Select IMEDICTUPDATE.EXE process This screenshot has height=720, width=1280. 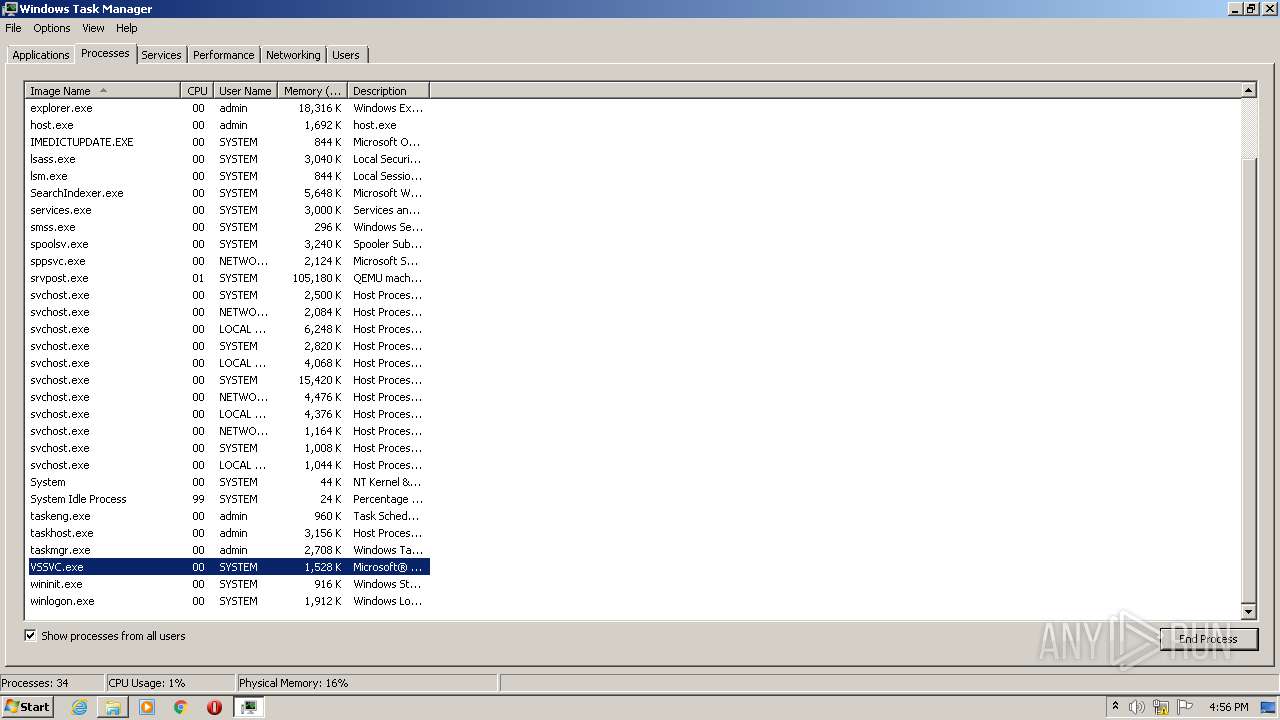point(227,142)
